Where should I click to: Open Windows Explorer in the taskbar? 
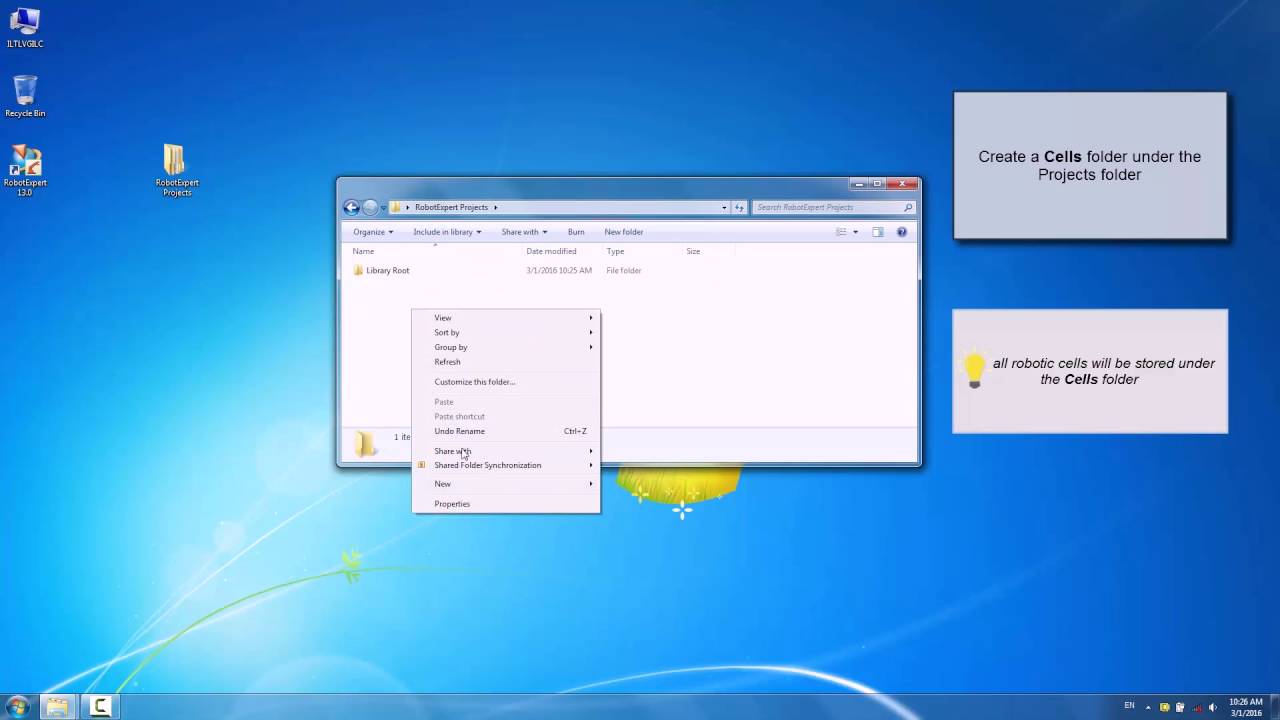(x=57, y=707)
